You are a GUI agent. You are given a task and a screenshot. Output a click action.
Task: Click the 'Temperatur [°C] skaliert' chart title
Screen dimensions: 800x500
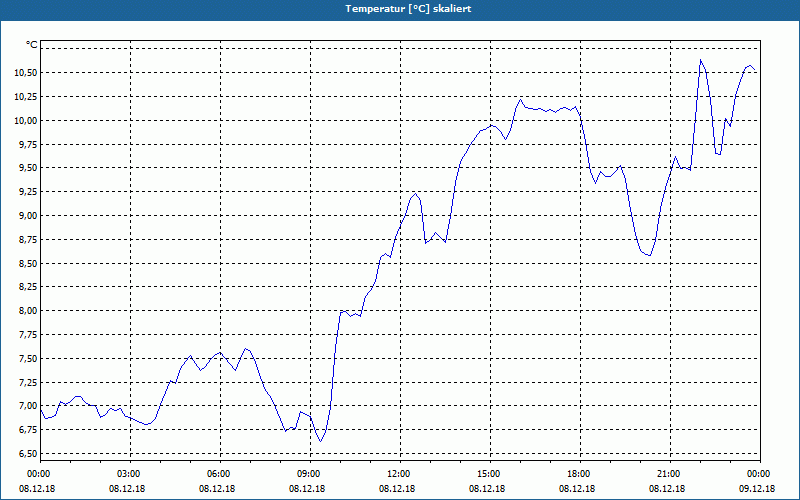pos(408,9)
